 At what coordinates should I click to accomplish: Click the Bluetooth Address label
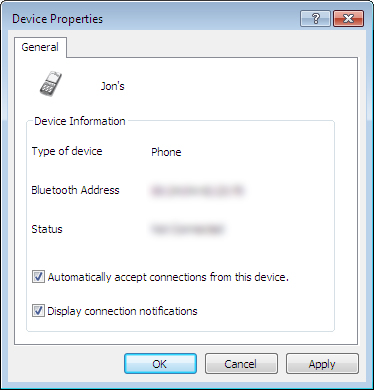[75, 190]
